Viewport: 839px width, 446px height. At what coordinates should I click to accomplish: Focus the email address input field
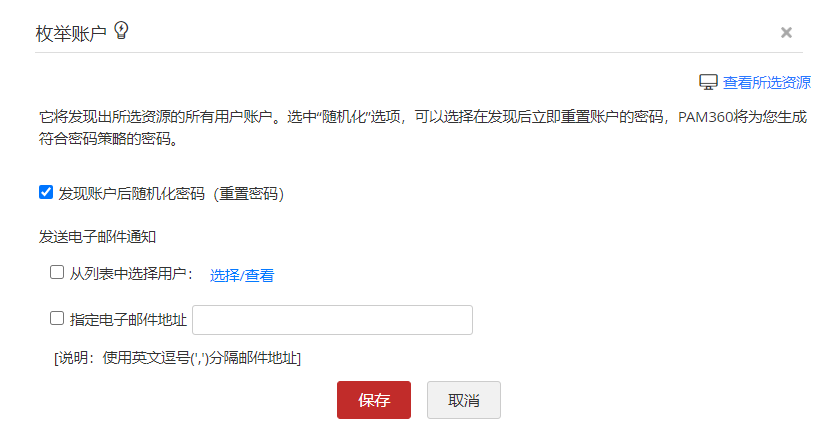click(332, 320)
